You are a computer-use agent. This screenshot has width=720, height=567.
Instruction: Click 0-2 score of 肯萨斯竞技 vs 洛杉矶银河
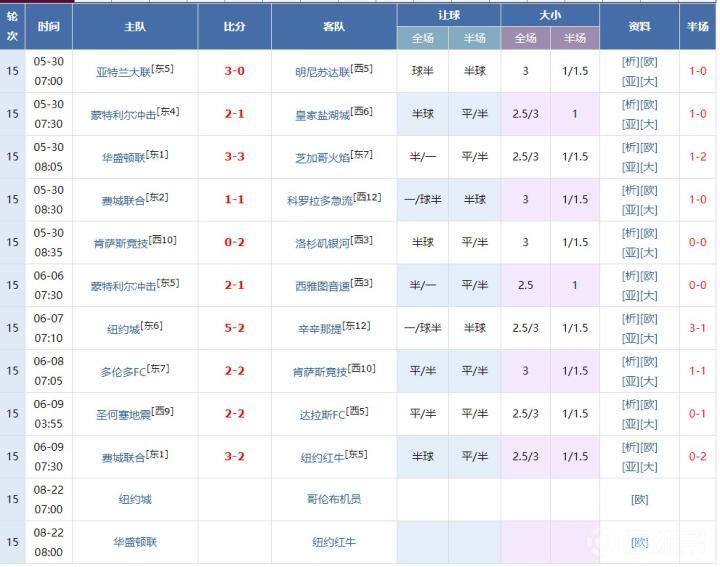coord(235,242)
